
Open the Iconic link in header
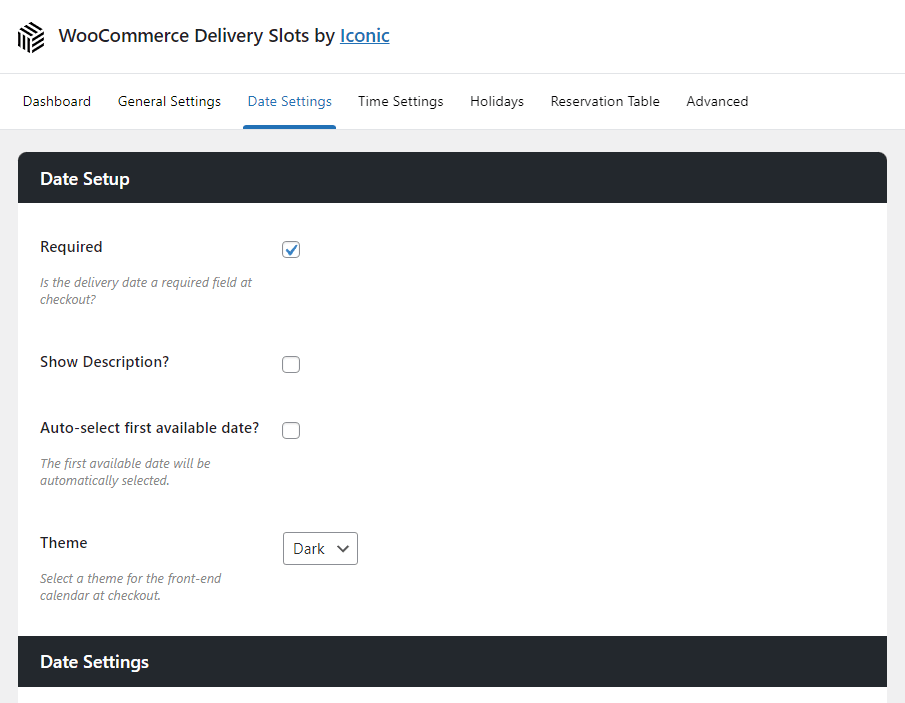coord(365,36)
